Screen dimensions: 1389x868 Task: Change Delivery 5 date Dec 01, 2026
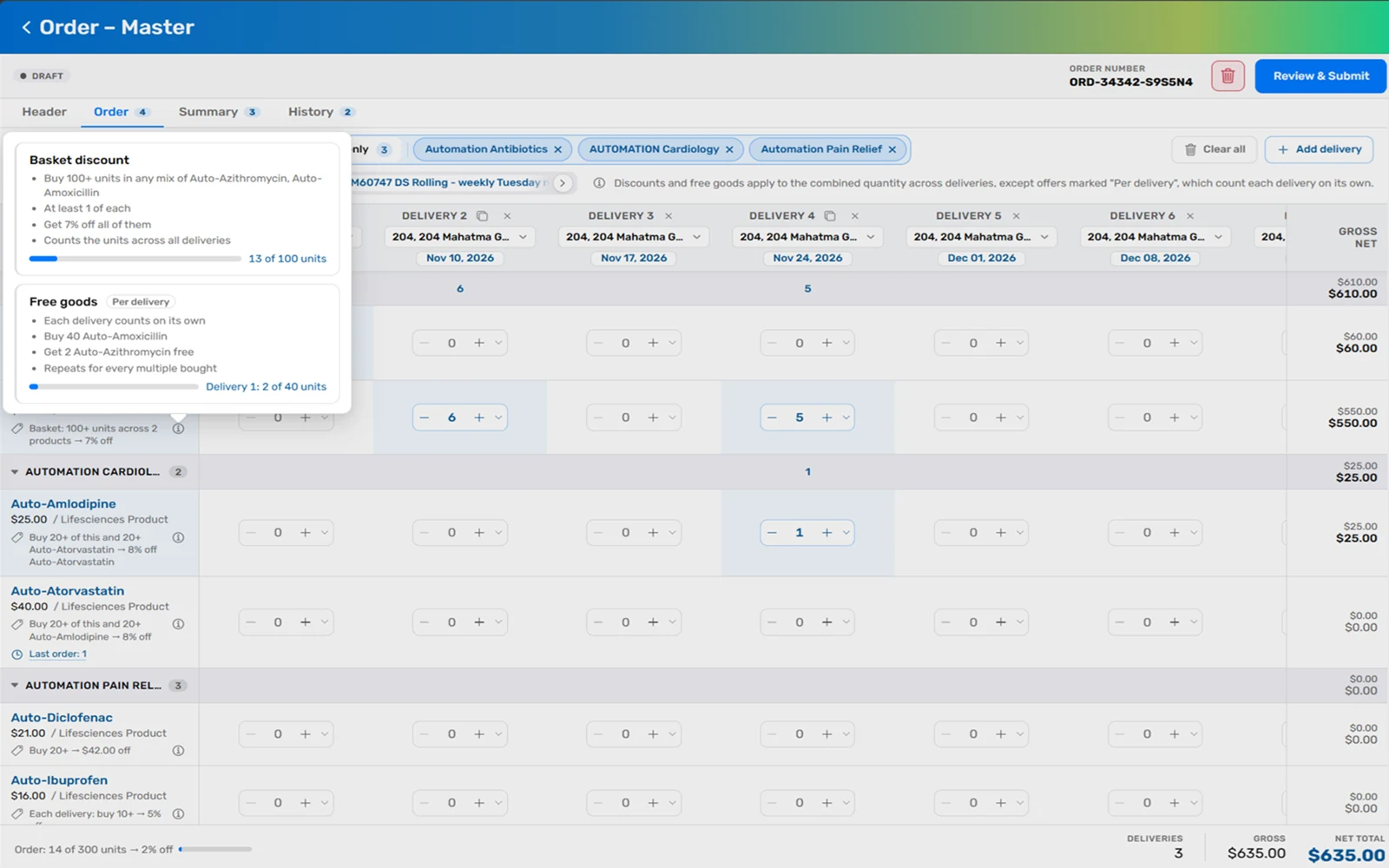click(x=982, y=259)
